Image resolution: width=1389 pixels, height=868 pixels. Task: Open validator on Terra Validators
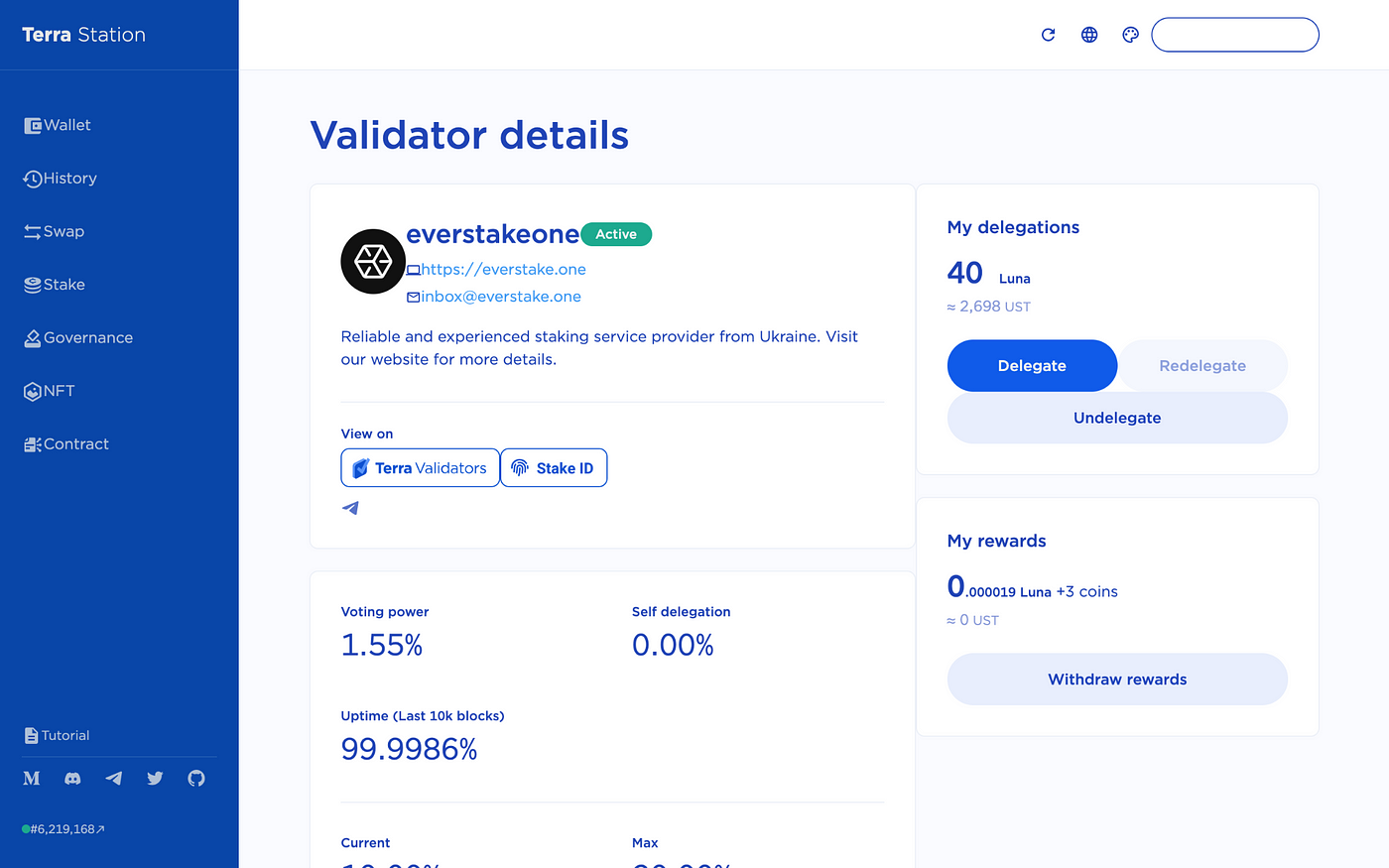420,468
